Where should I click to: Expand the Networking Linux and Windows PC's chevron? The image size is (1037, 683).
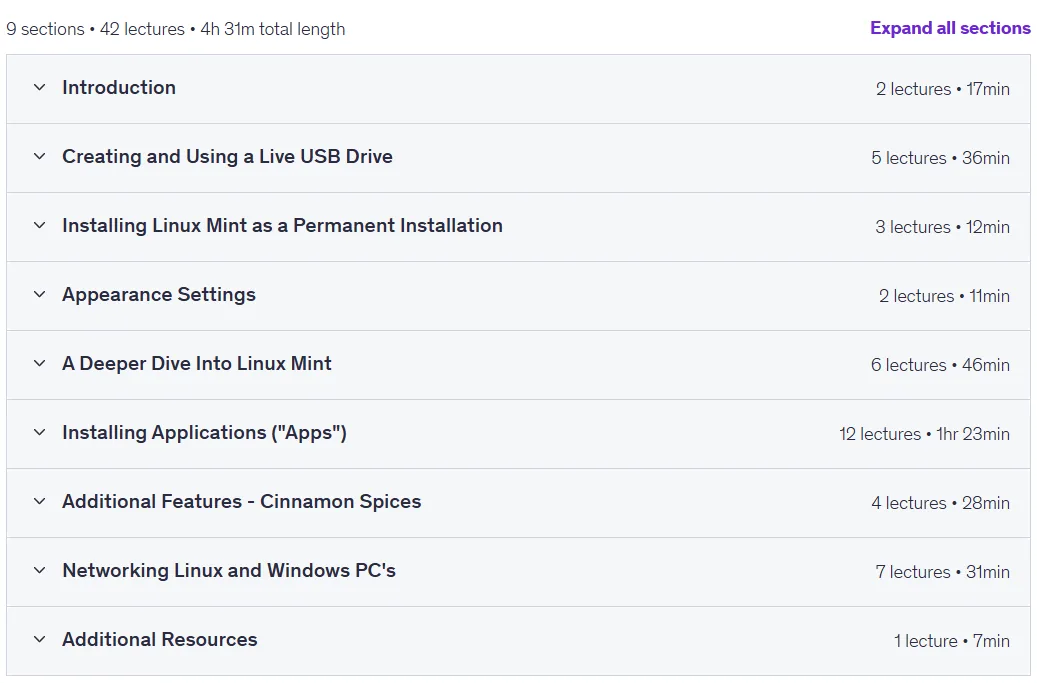click(x=40, y=570)
